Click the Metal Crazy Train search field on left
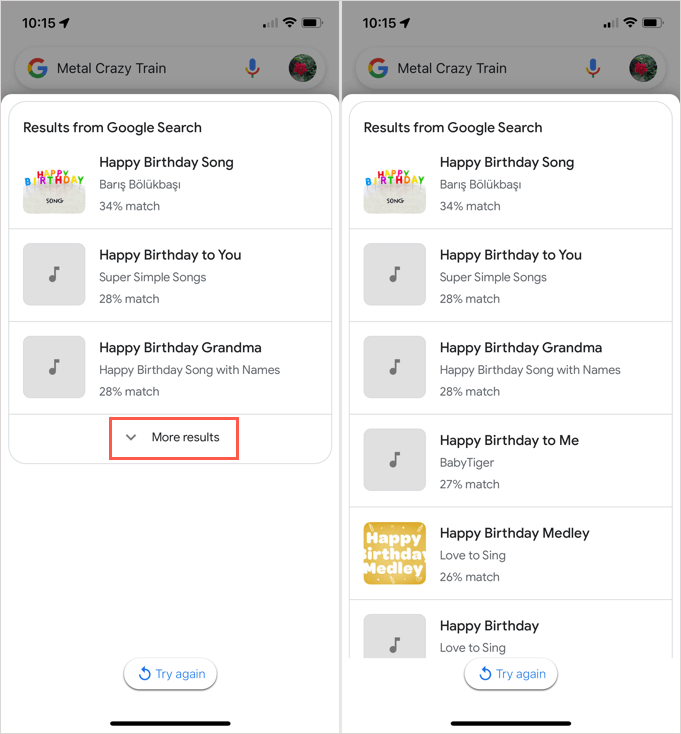 [140, 68]
